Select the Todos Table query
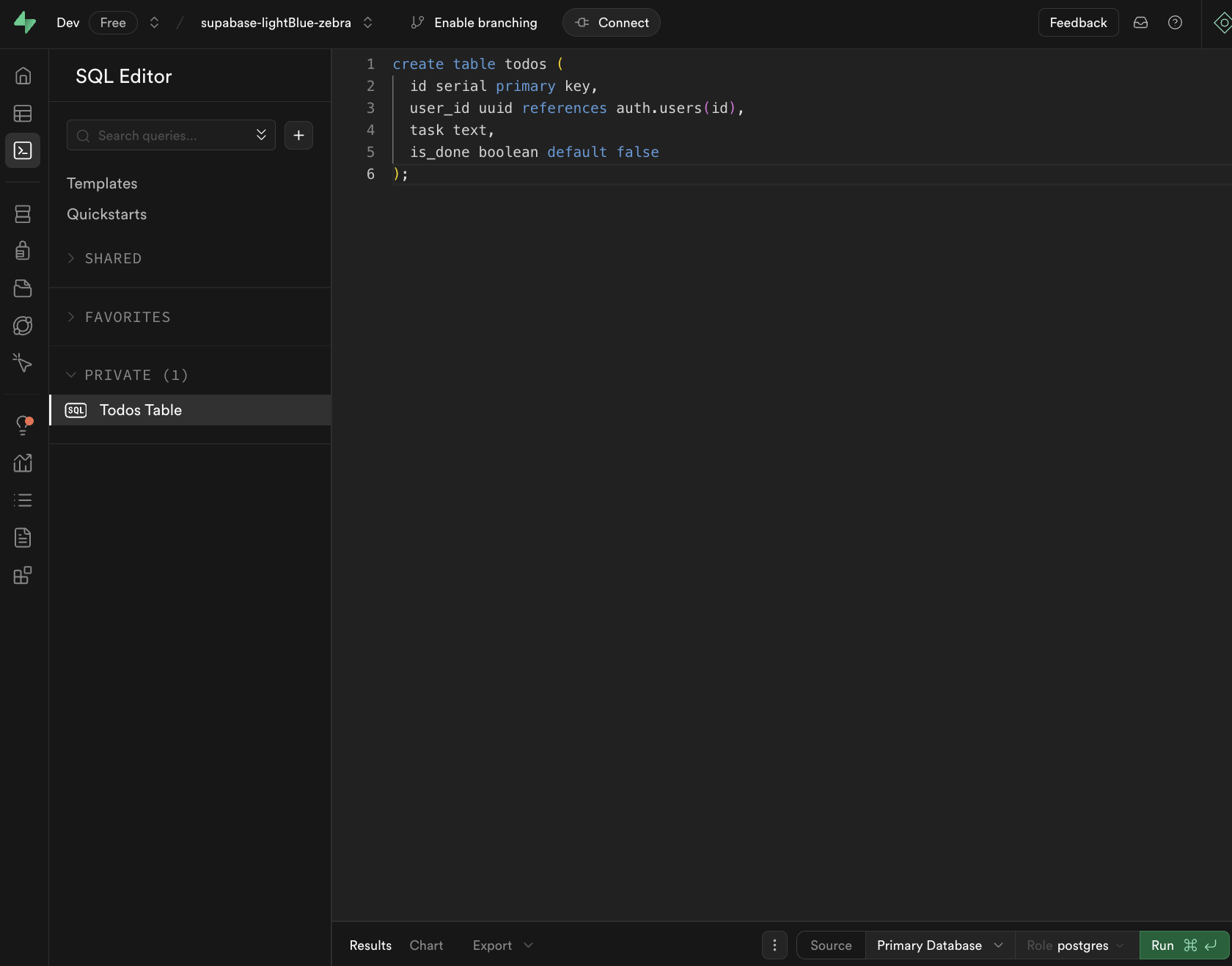Screen dimensions: 1232x966 click(190, 410)
